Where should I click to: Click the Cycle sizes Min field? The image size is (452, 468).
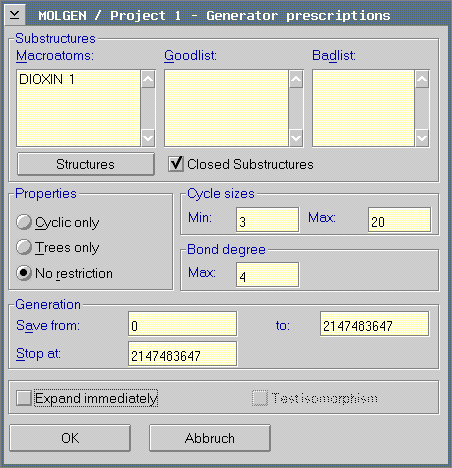pyautogui.click(x=267, y=220)
